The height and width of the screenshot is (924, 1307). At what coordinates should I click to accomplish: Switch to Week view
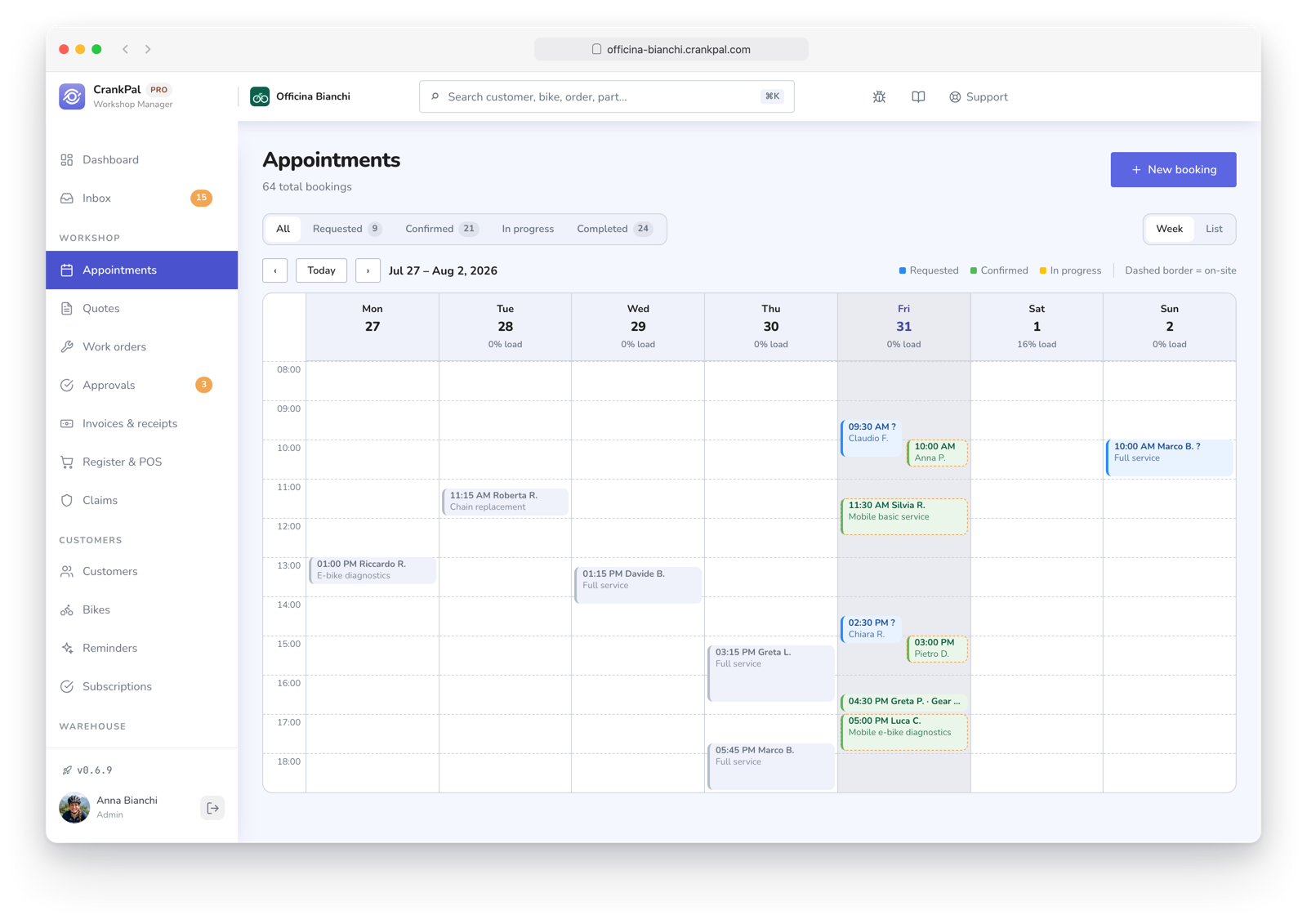(1169, 229)
